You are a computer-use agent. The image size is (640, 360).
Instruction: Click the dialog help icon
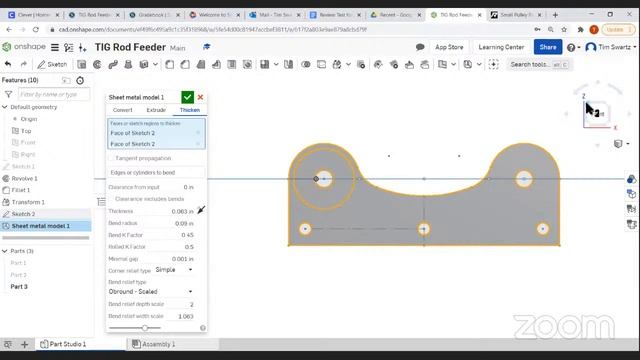pos(202,328)
